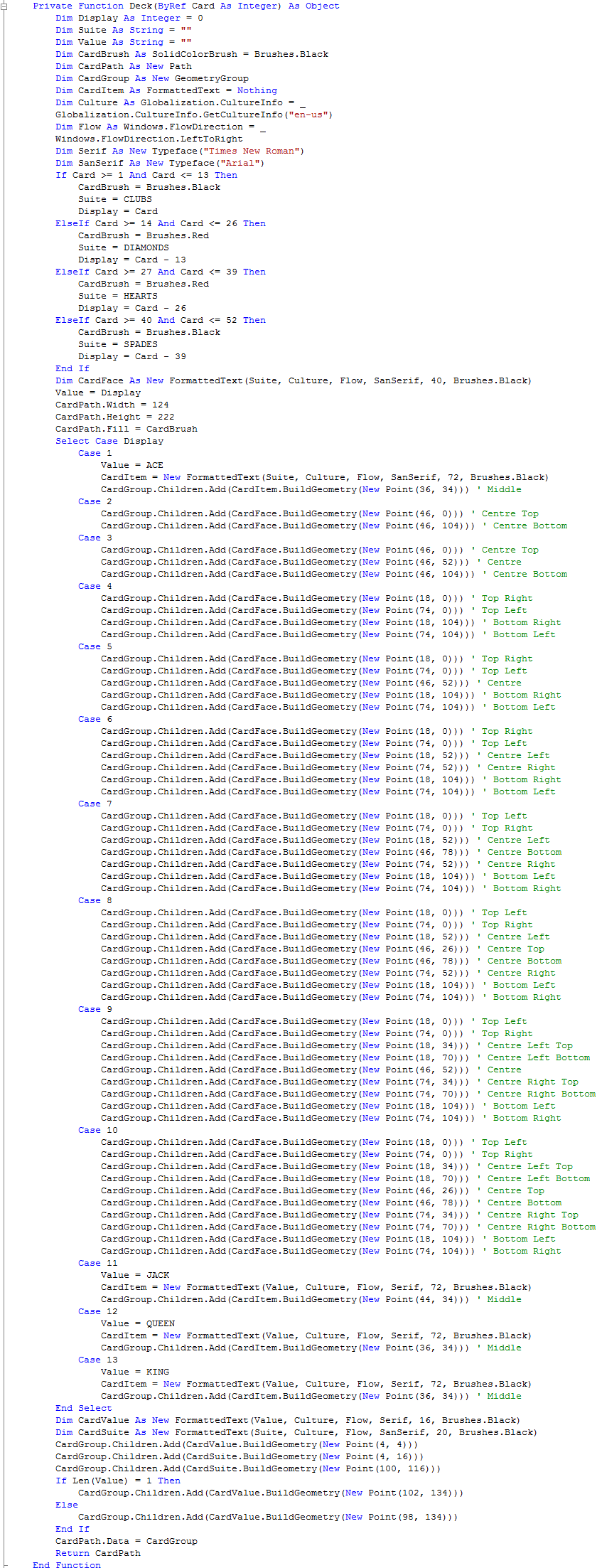
Task: Select 'Display = Card - 26' line
Action: point(132,308)
